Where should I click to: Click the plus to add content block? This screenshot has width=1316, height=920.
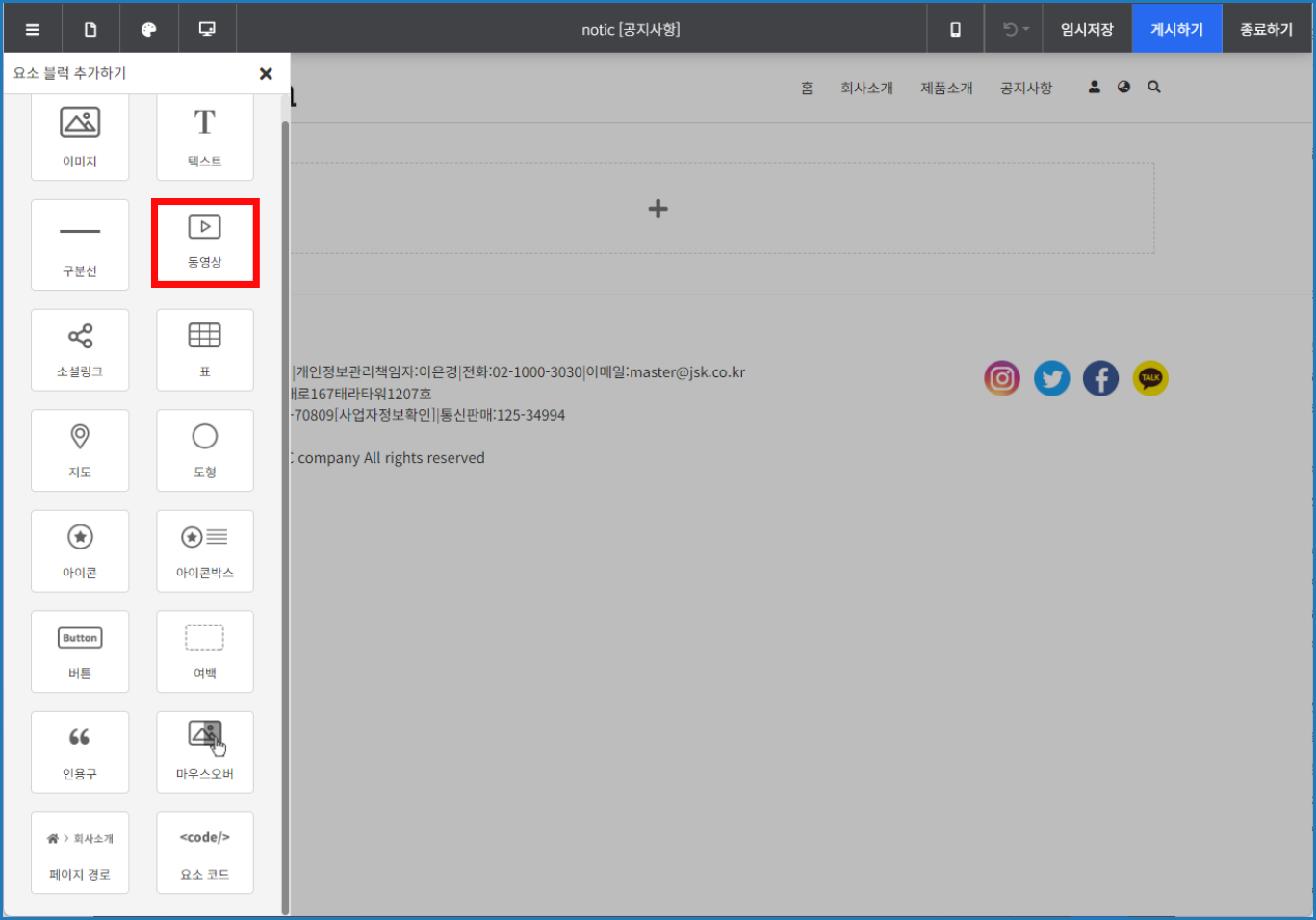point(658,209)
